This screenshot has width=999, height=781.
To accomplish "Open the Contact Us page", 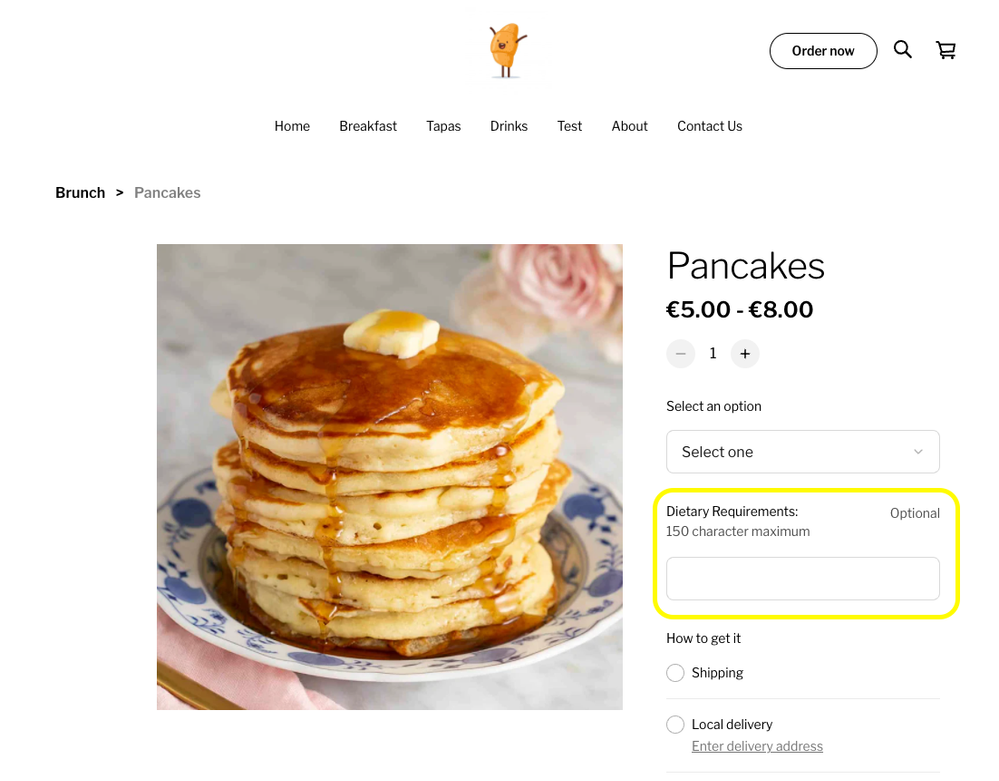I will click(709, 126).
